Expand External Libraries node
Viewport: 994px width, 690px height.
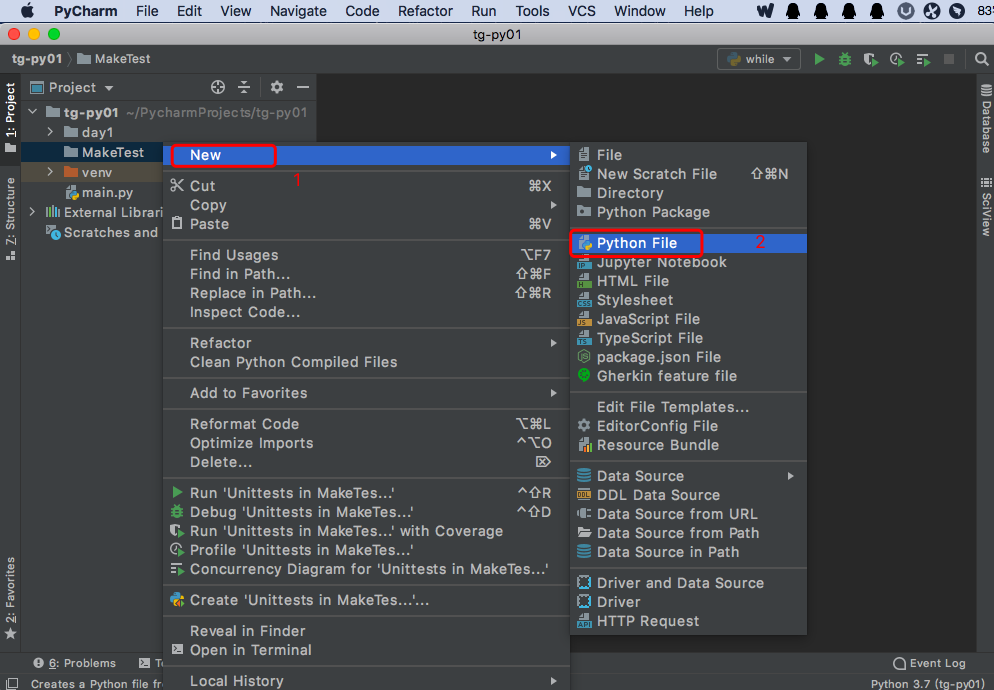pyautogui.click(x=32, y=212)
